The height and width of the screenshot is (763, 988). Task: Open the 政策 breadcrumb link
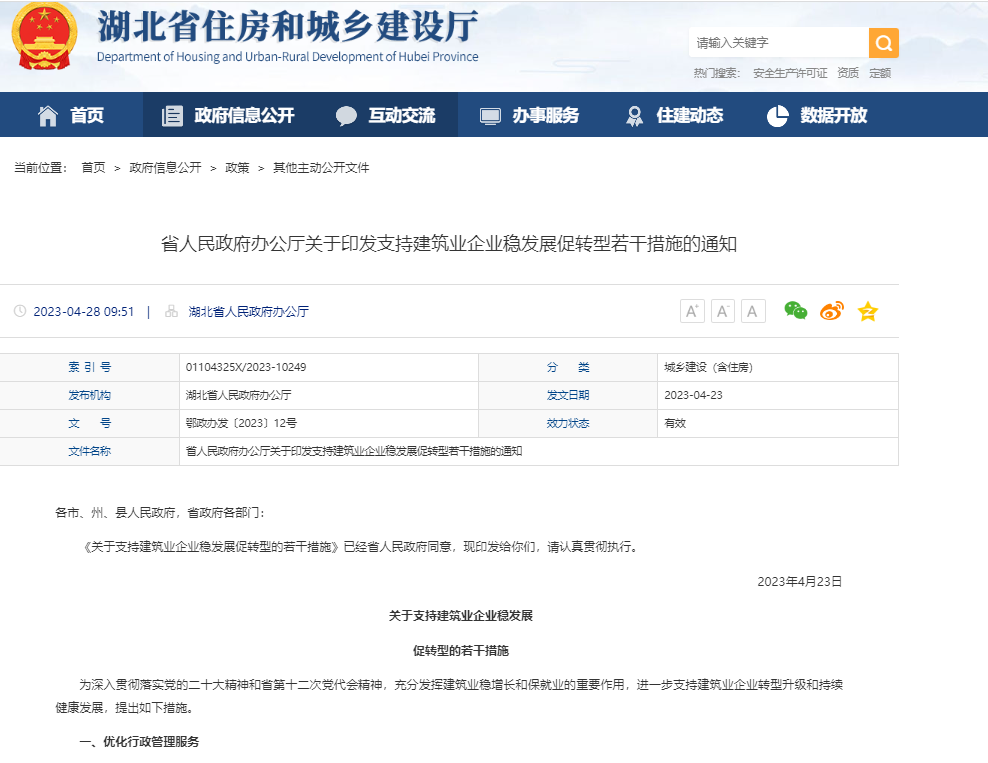pyautogui.click(x=236, y=167)
